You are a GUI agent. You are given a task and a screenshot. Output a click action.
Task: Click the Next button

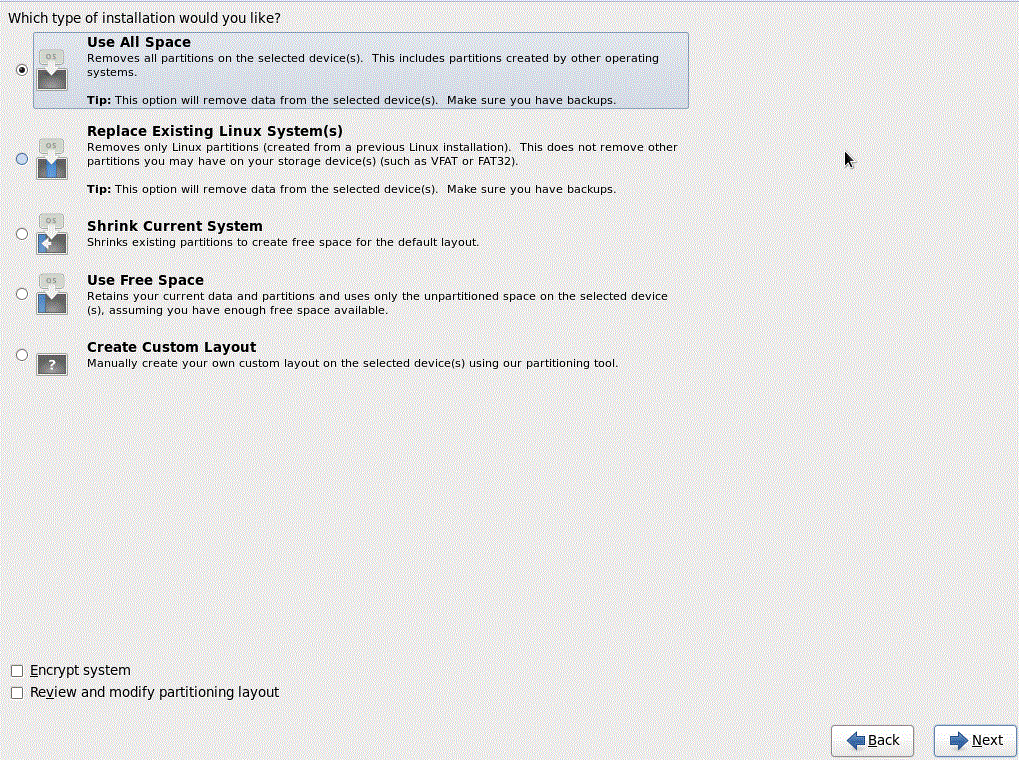pos(973,740)
